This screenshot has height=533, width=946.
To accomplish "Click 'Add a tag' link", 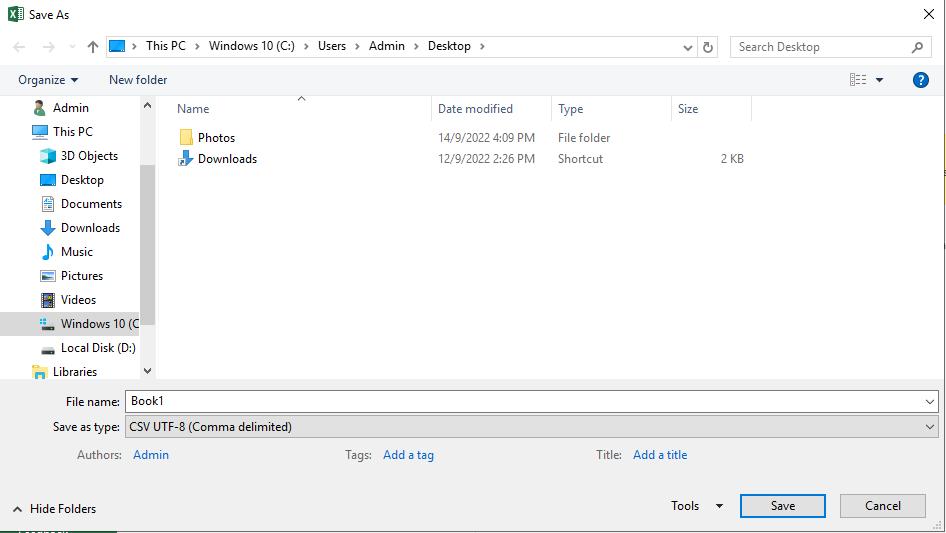I will (408, 455).
